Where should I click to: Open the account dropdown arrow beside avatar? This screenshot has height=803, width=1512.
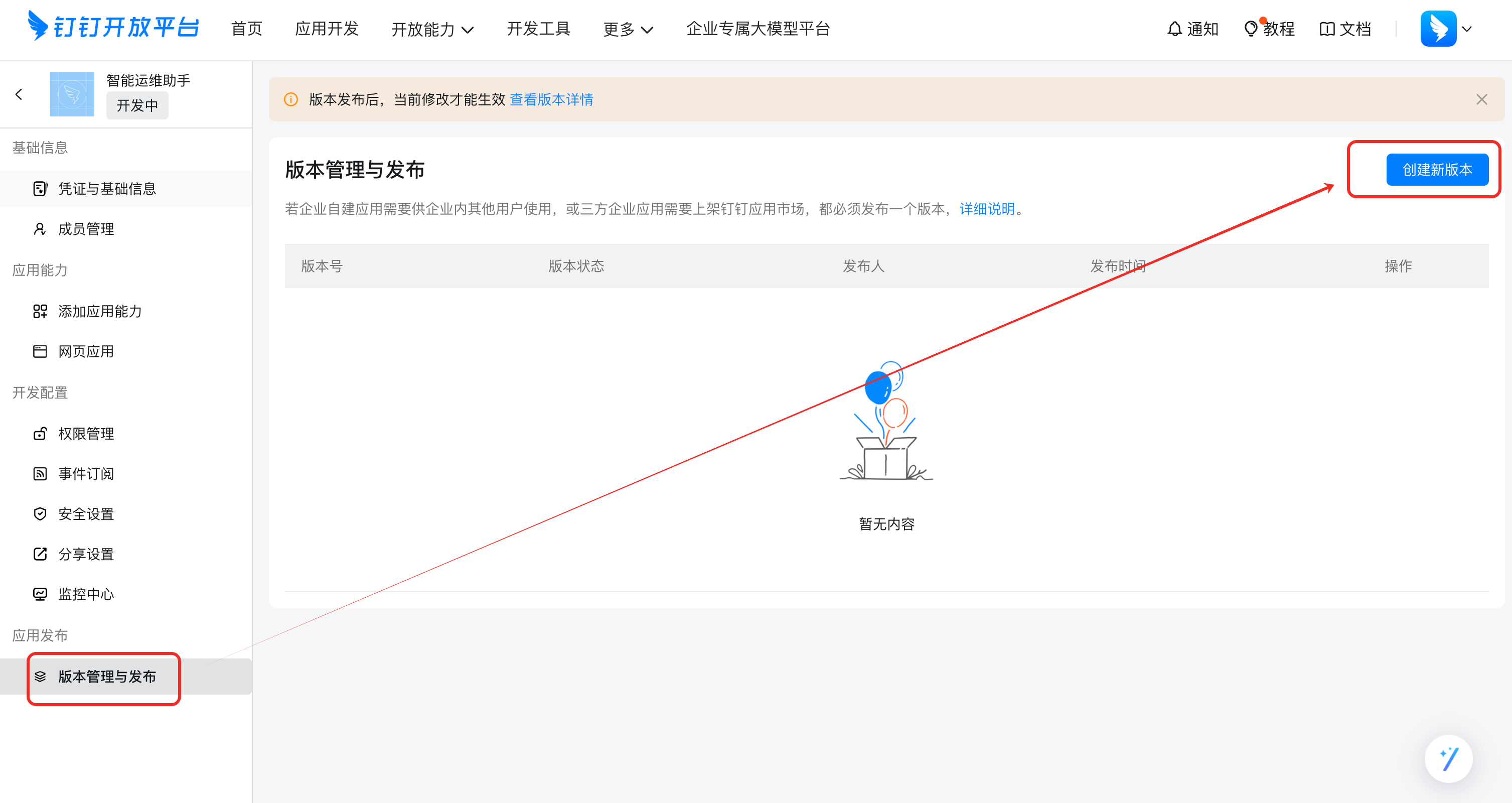point(1467,29)
